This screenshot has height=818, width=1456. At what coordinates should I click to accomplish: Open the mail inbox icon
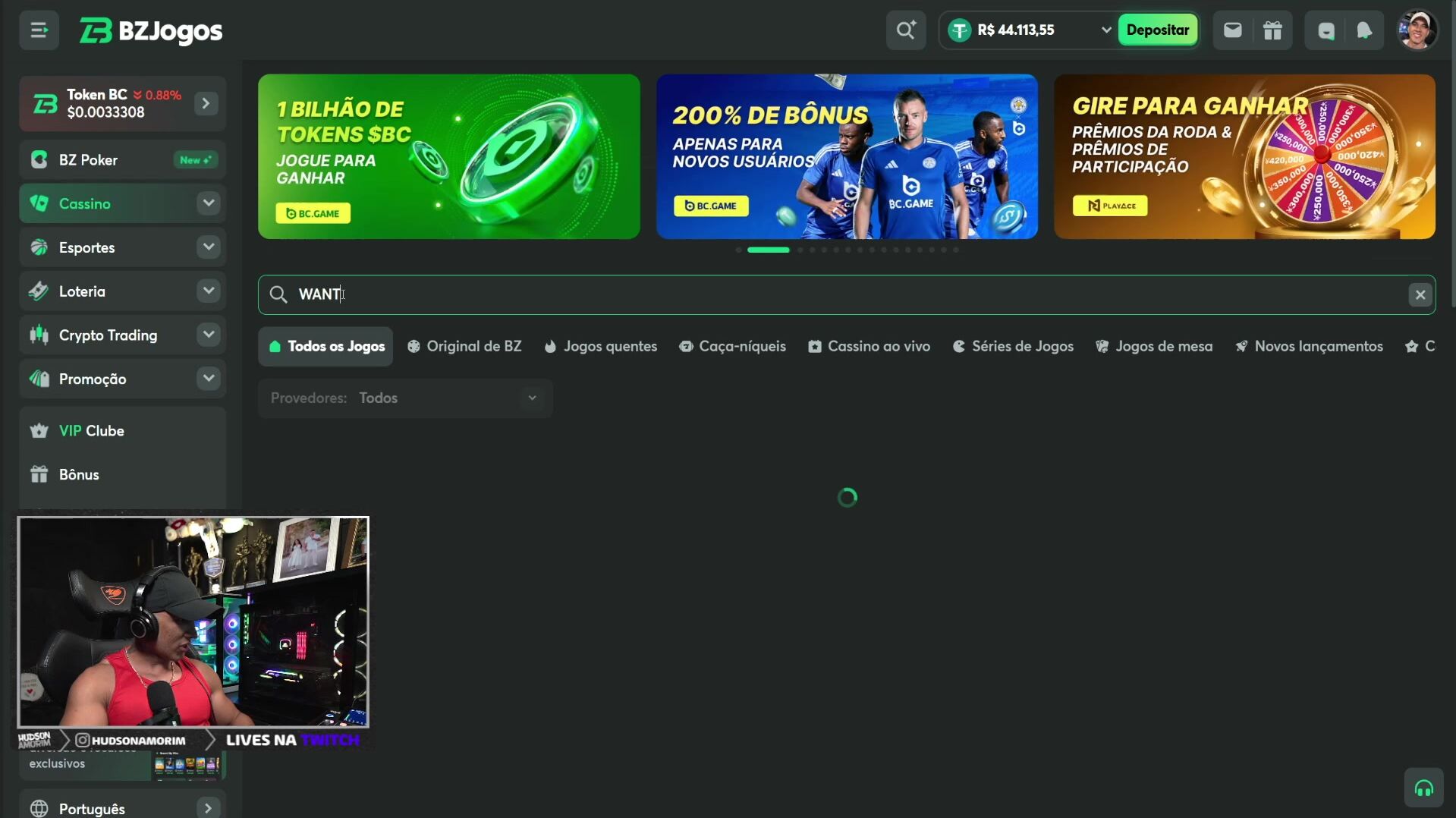(x=1233, y=30)
